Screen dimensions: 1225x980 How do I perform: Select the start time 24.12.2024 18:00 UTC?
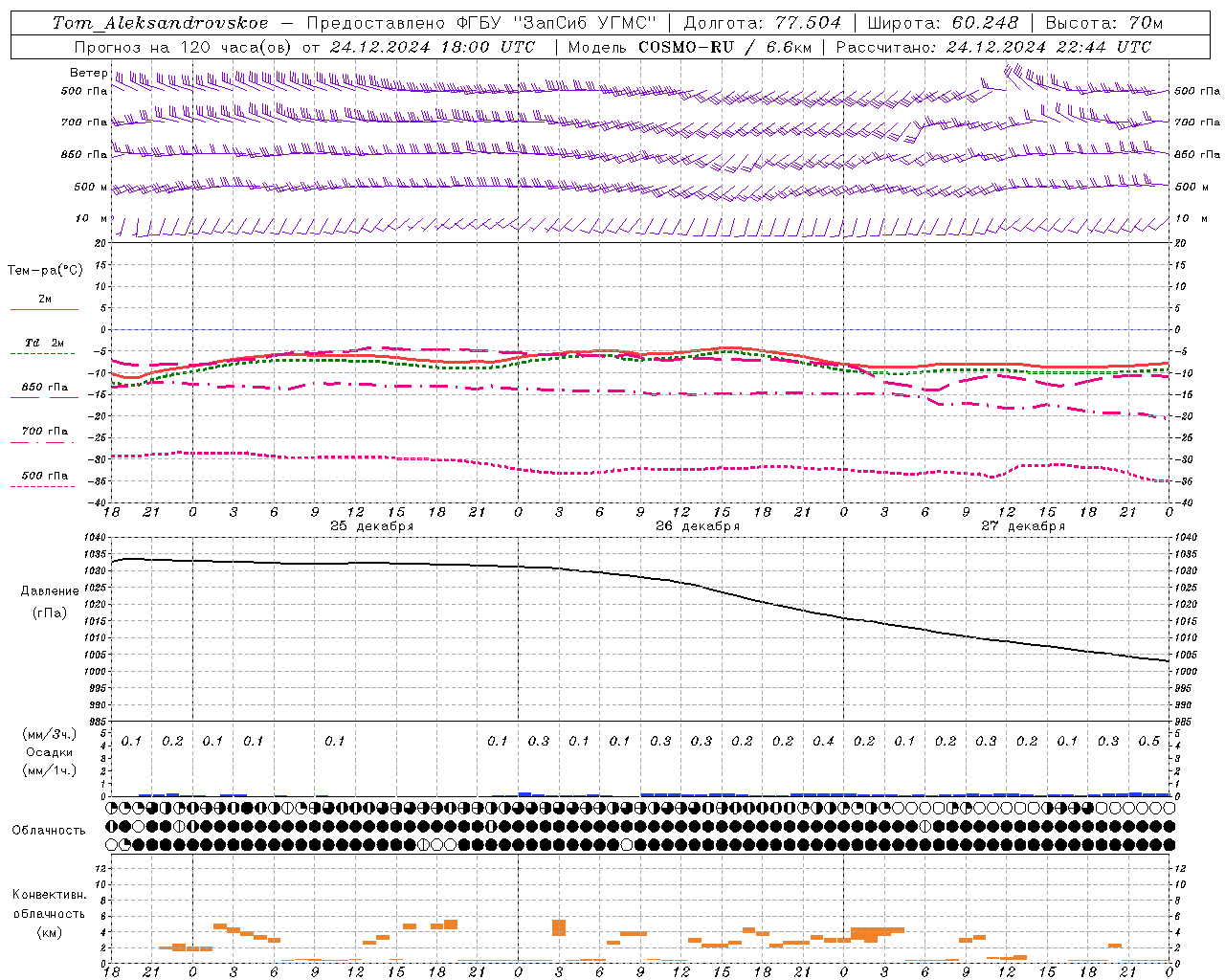click(433, 47)
